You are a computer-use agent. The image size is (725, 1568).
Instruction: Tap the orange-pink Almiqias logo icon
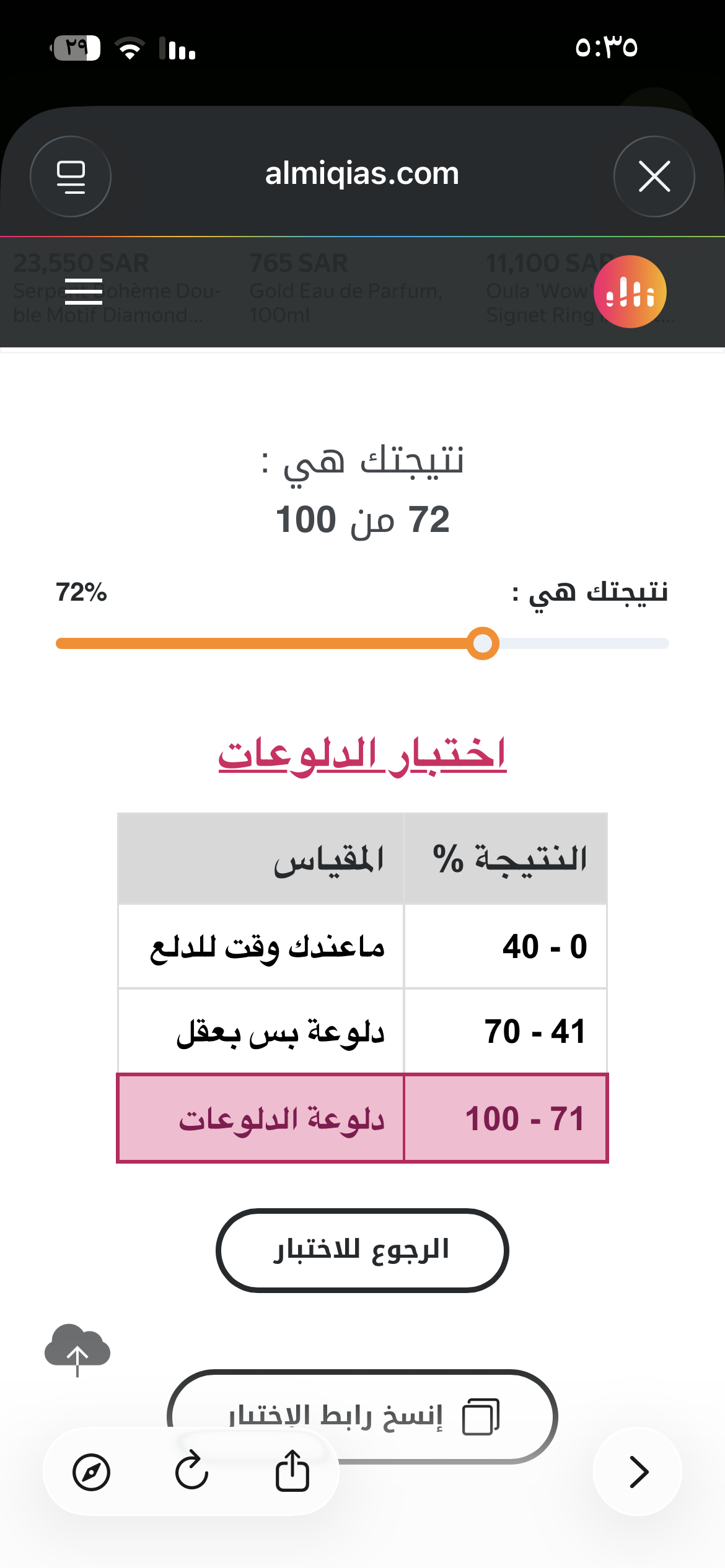coord(630,292)
